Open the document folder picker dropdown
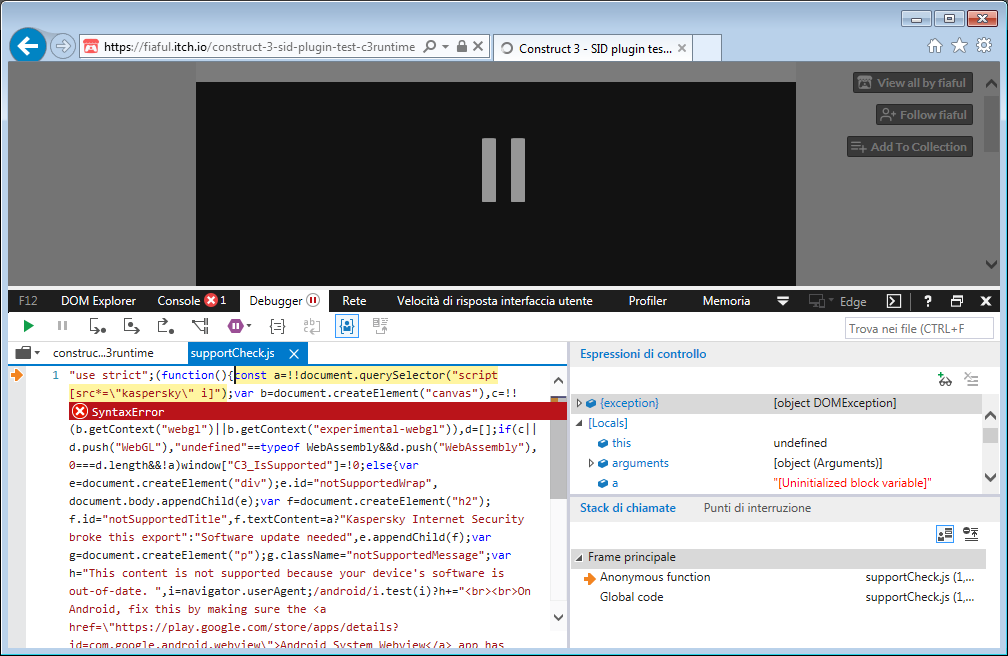This screenshot has width=1008, height=656. click(28, 352)
